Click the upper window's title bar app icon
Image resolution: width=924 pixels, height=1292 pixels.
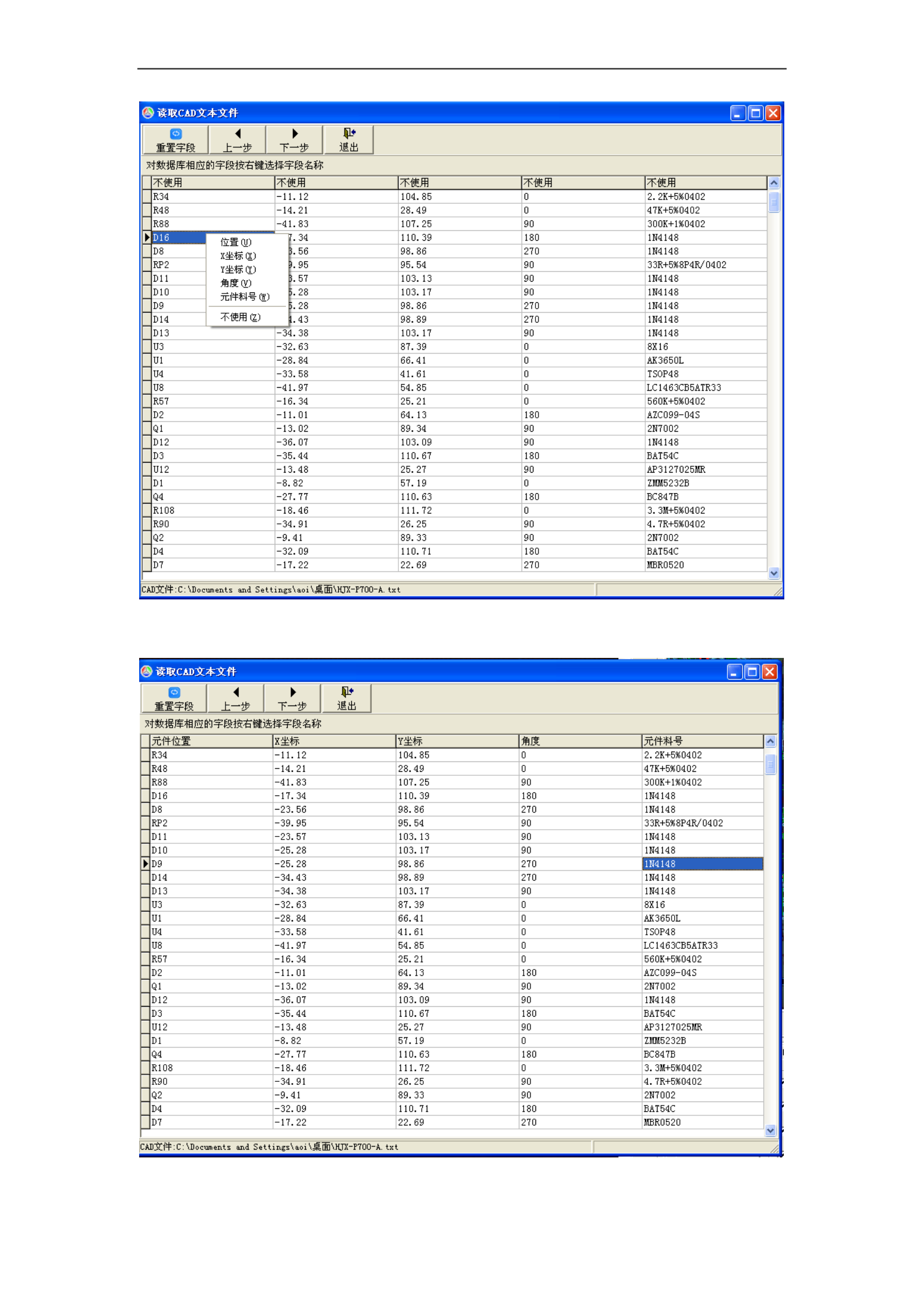(148, 113)
